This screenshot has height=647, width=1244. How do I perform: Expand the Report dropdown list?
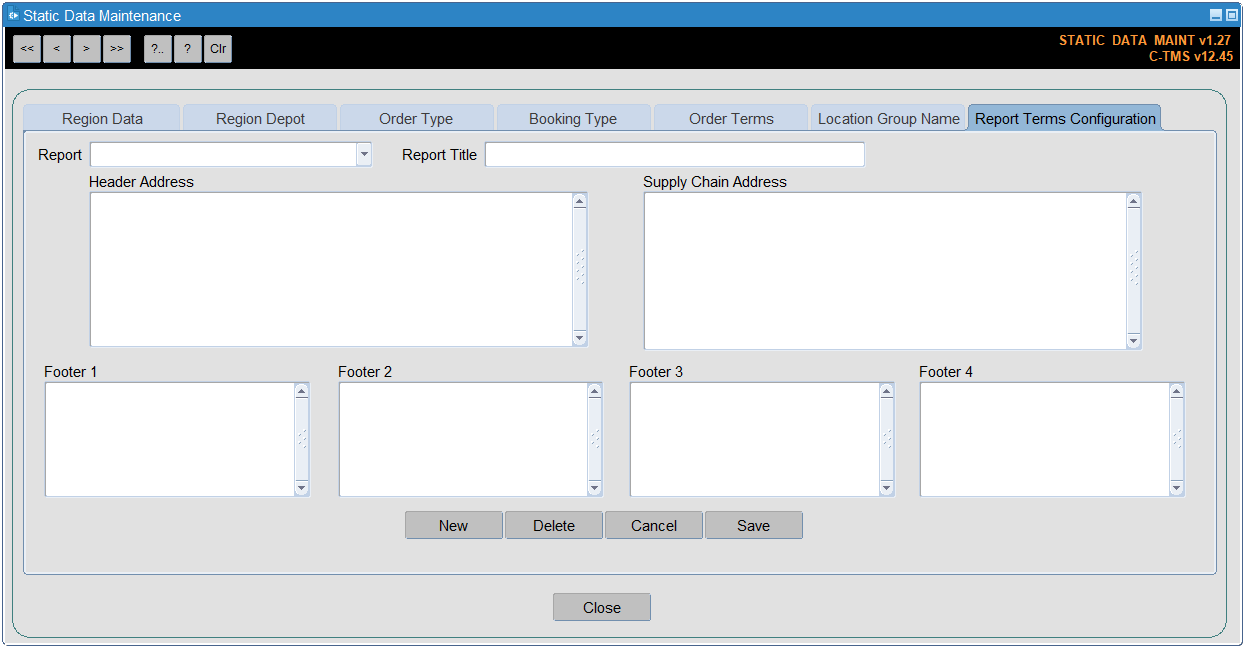pyautogui.click(x=364, y=154)
